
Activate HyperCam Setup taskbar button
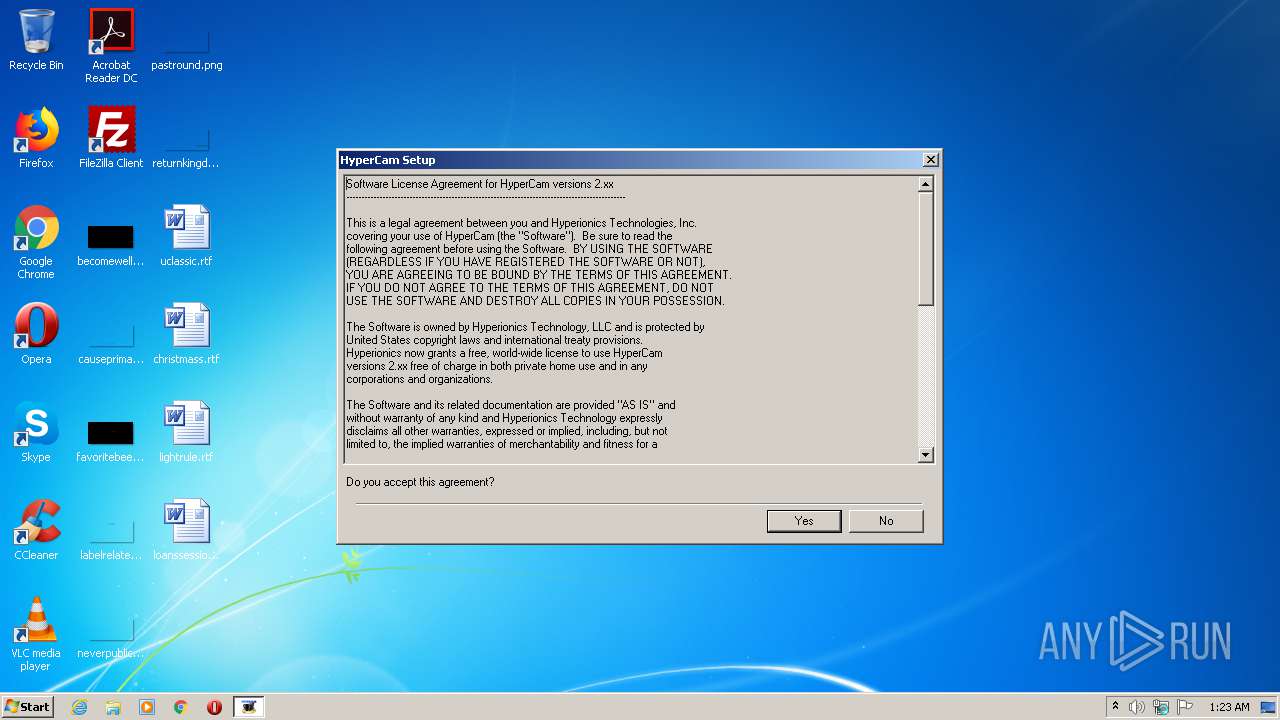pyautogui.click(x=249, y=707)
